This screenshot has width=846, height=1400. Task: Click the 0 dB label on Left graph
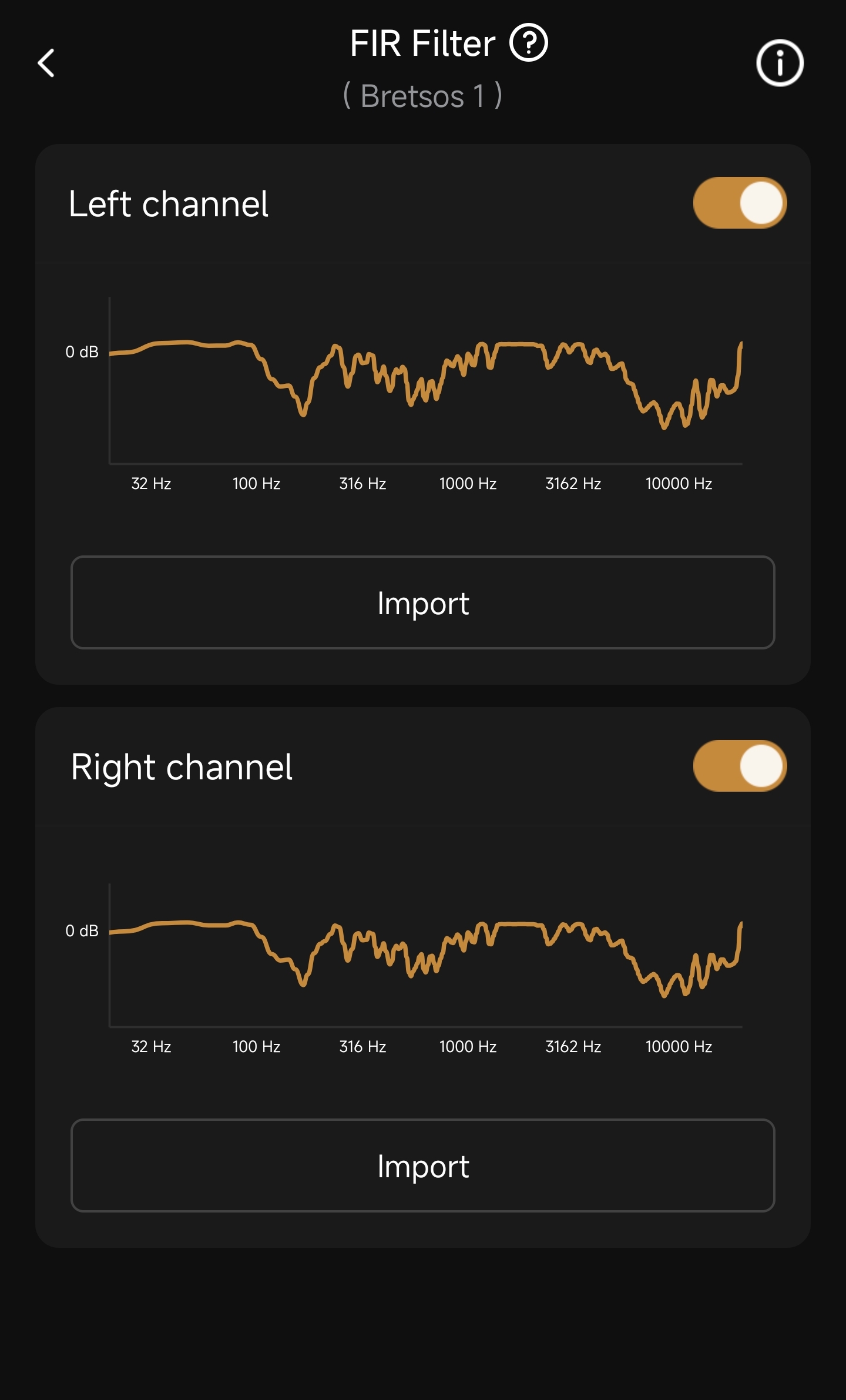(x=82, y=352)
